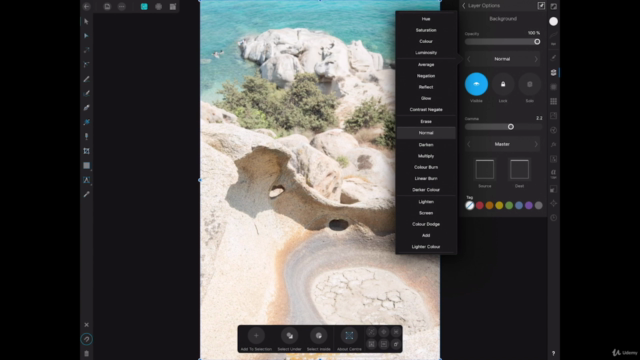Screen dimensions: 640x360
Task: Select the Fill gradient tool
Action: (86, 122)
